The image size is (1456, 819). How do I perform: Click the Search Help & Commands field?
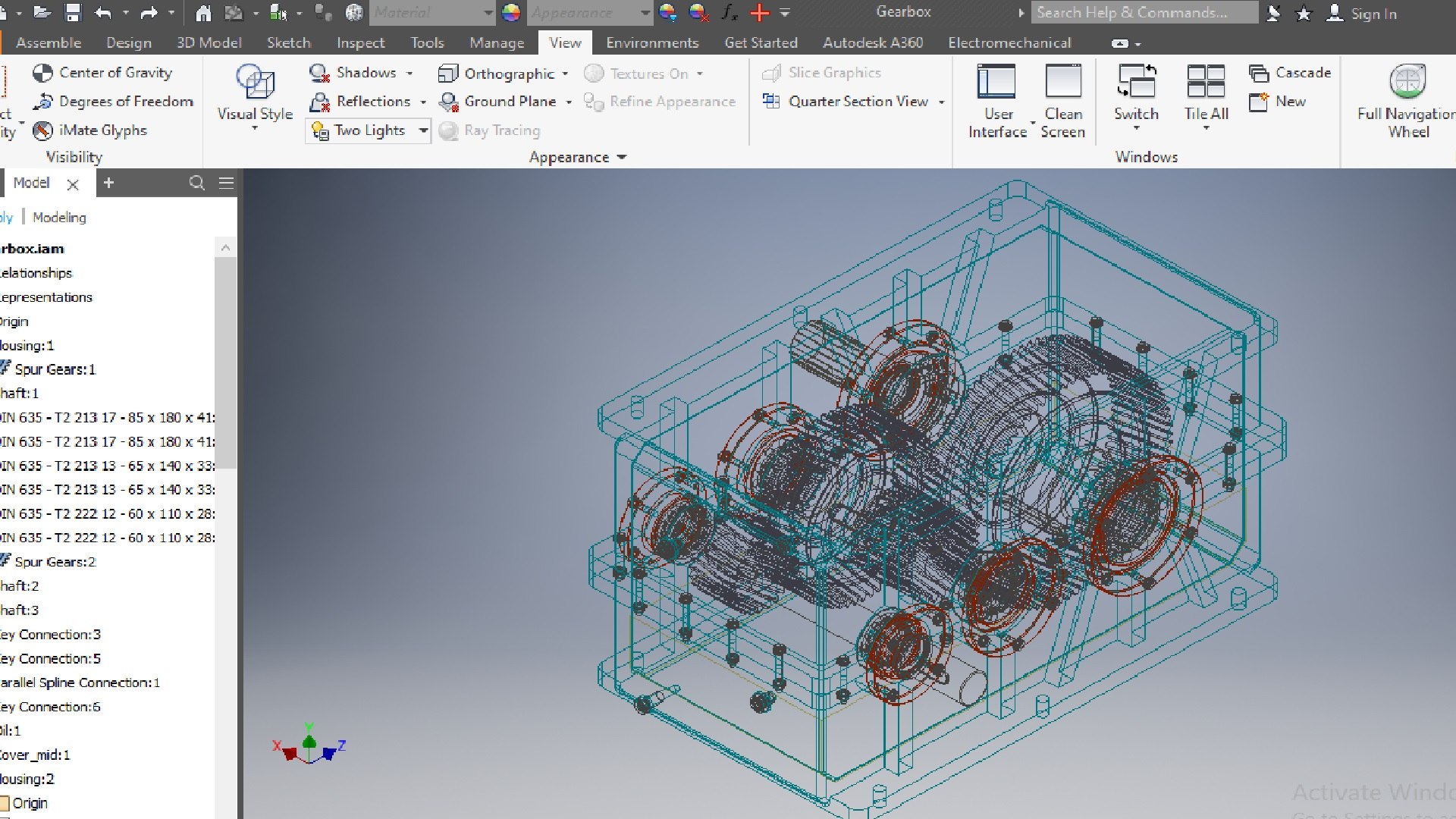click(1143, 13)
